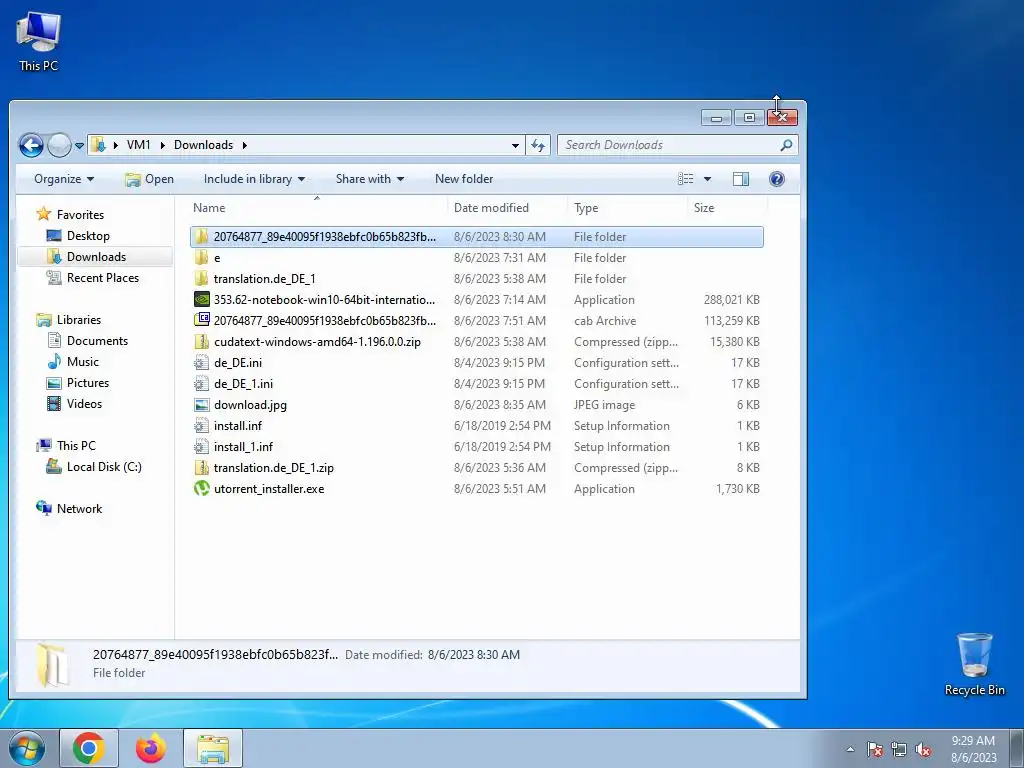Open the Recycle Bin desktop icon
The width and height of the screenshot is (1024, 768).
(x=974, y=664)
